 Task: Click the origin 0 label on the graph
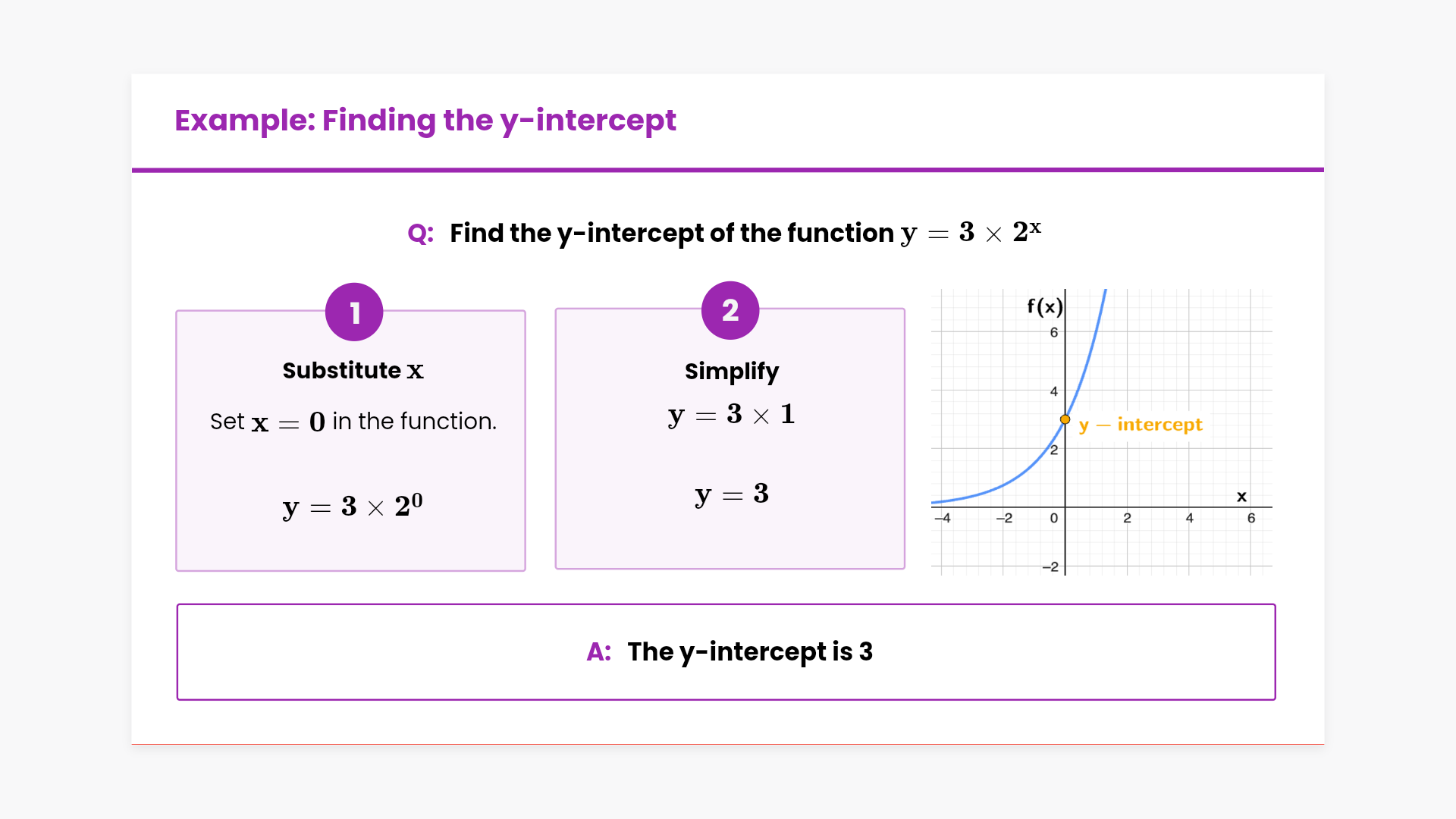pos(1053,518)
